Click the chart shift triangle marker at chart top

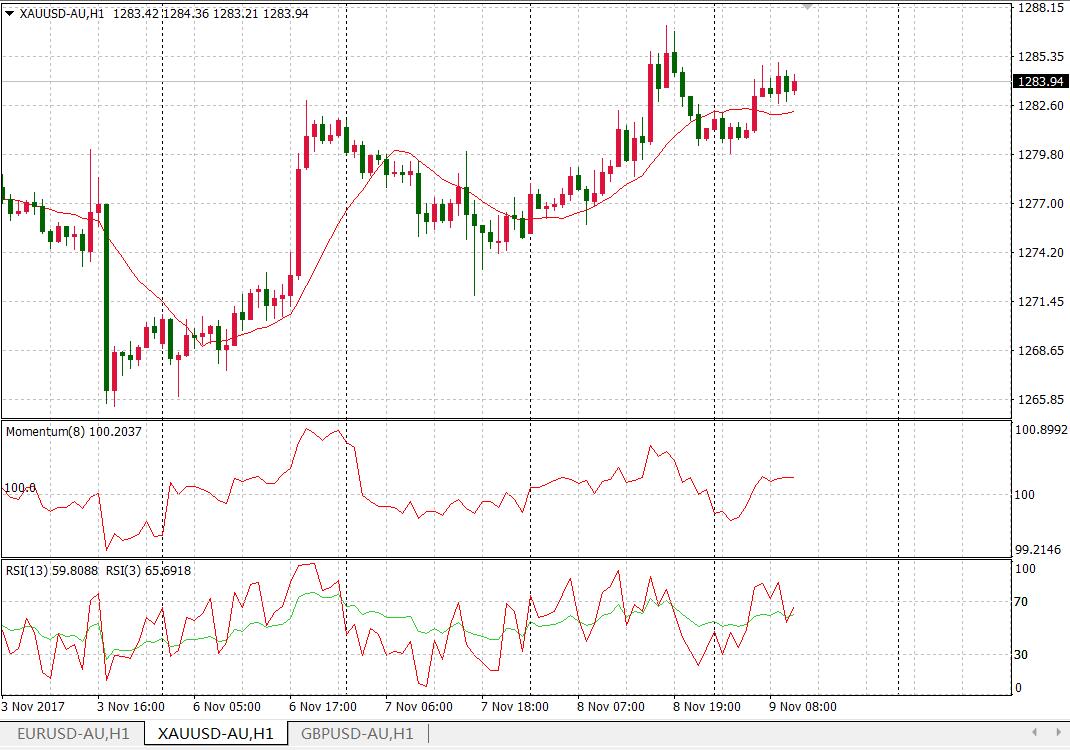(x=808, y=7)
